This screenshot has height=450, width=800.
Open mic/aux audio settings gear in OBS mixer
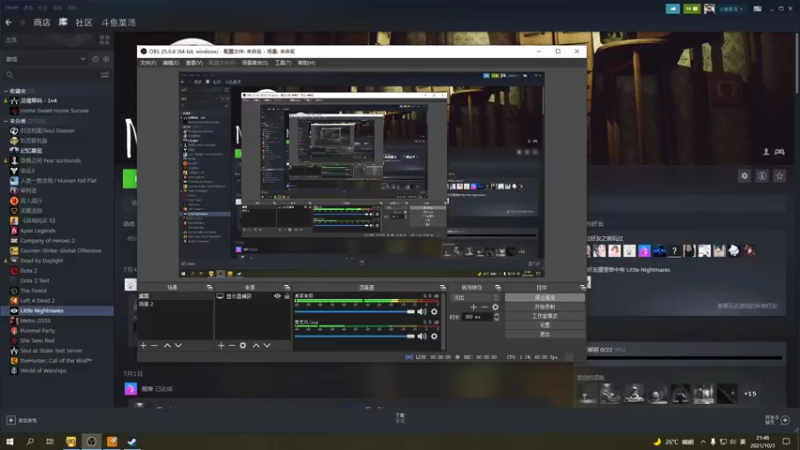(434, 336)
